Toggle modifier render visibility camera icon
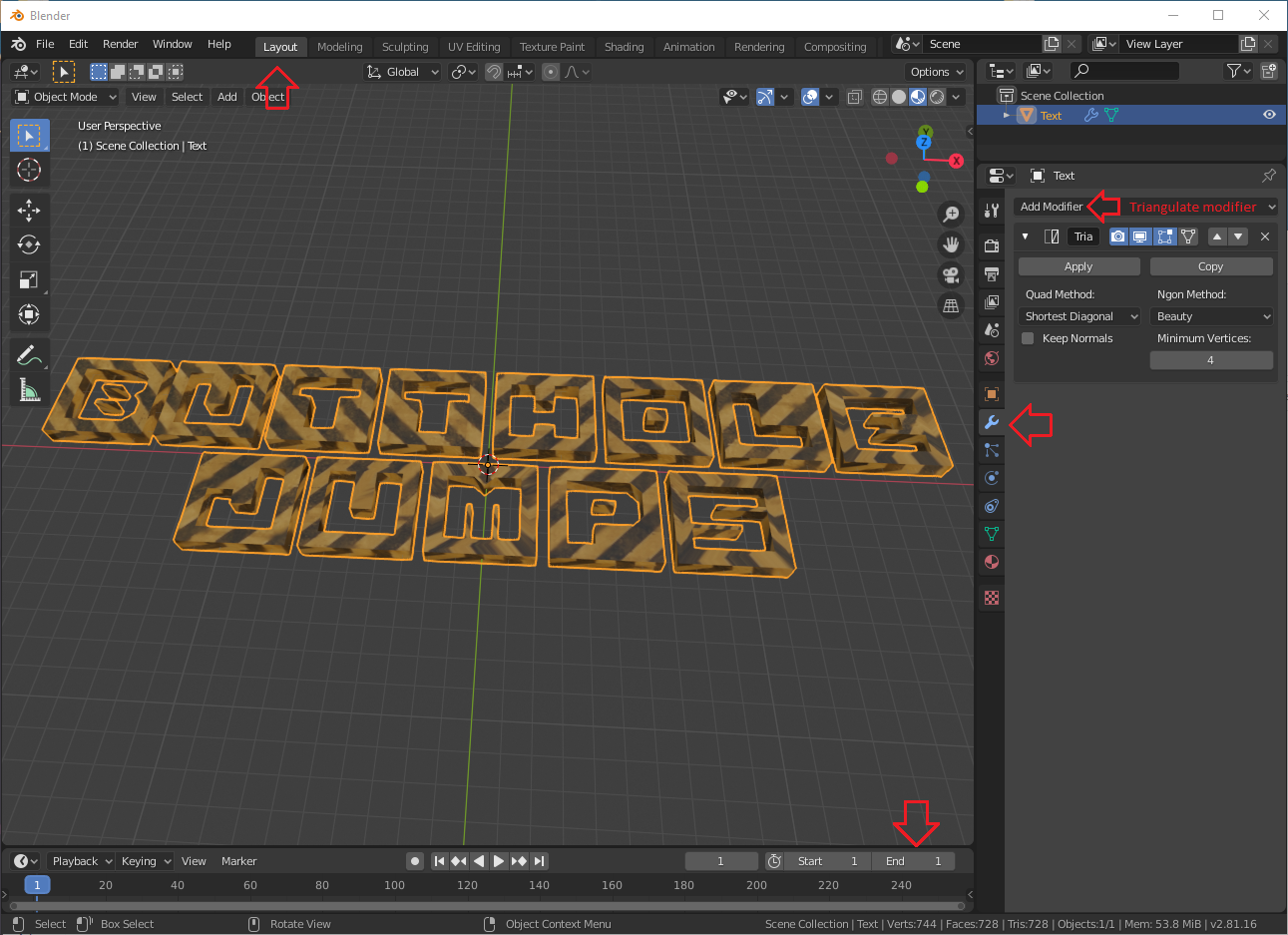 pos(1118,236)
